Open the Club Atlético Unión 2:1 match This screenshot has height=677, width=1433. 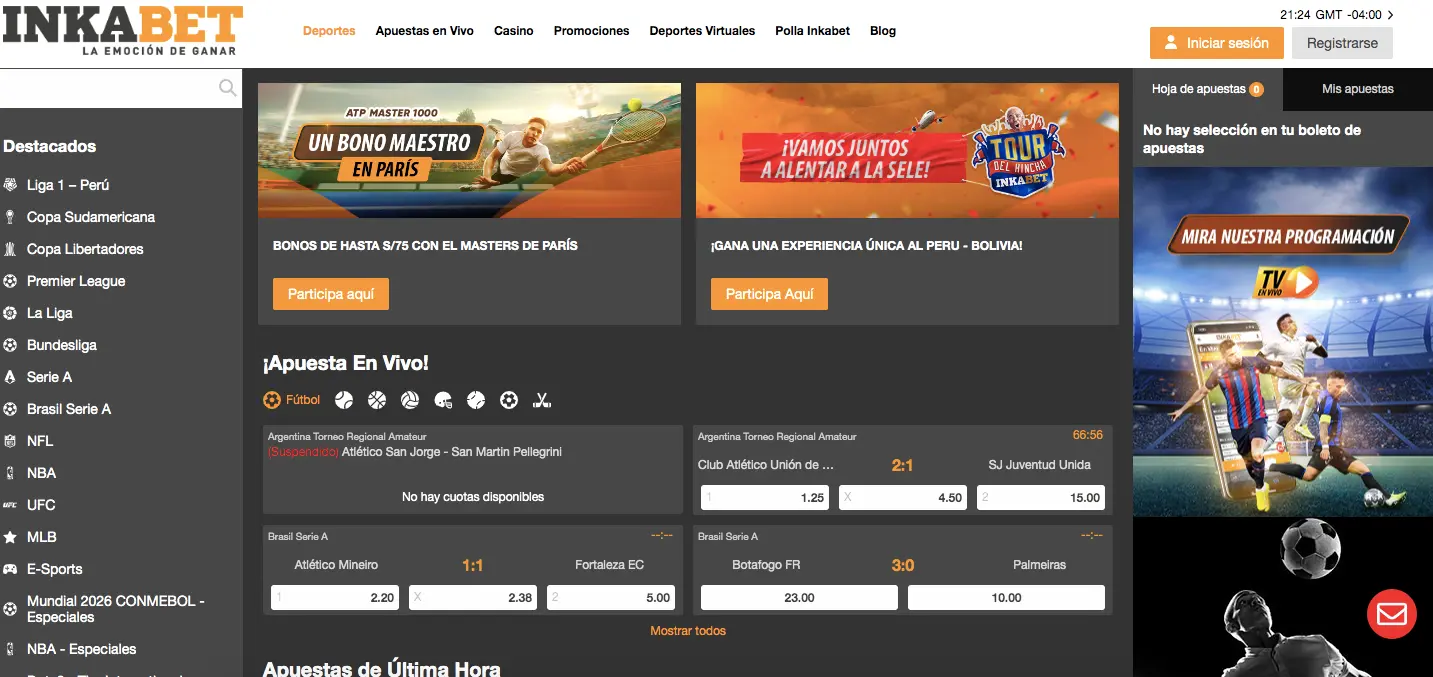(902, 465)
